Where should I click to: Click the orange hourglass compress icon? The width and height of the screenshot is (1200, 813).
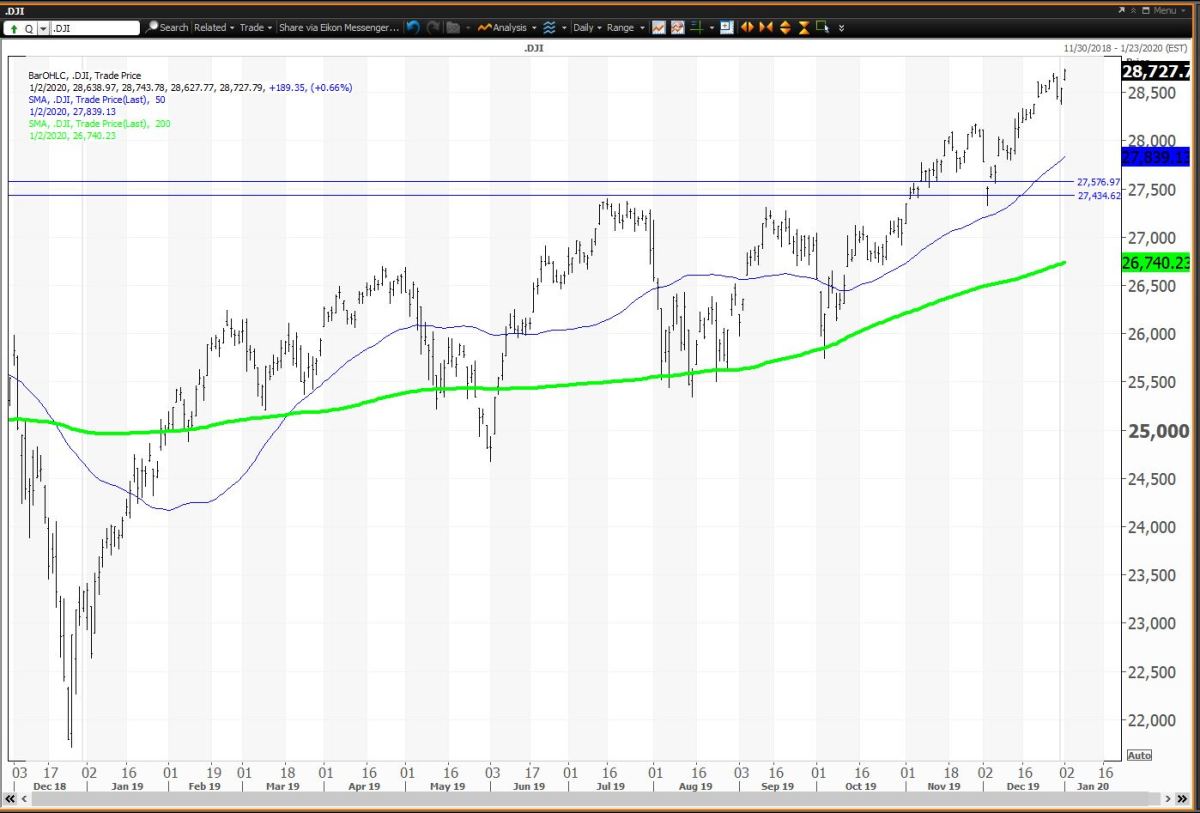[x=804, y=27]
